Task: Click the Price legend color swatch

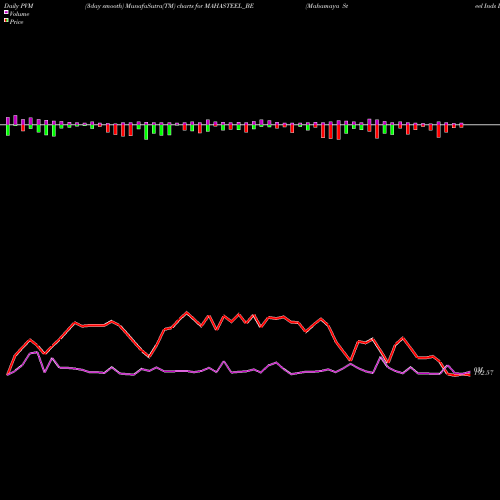Action: click(6, 21)
